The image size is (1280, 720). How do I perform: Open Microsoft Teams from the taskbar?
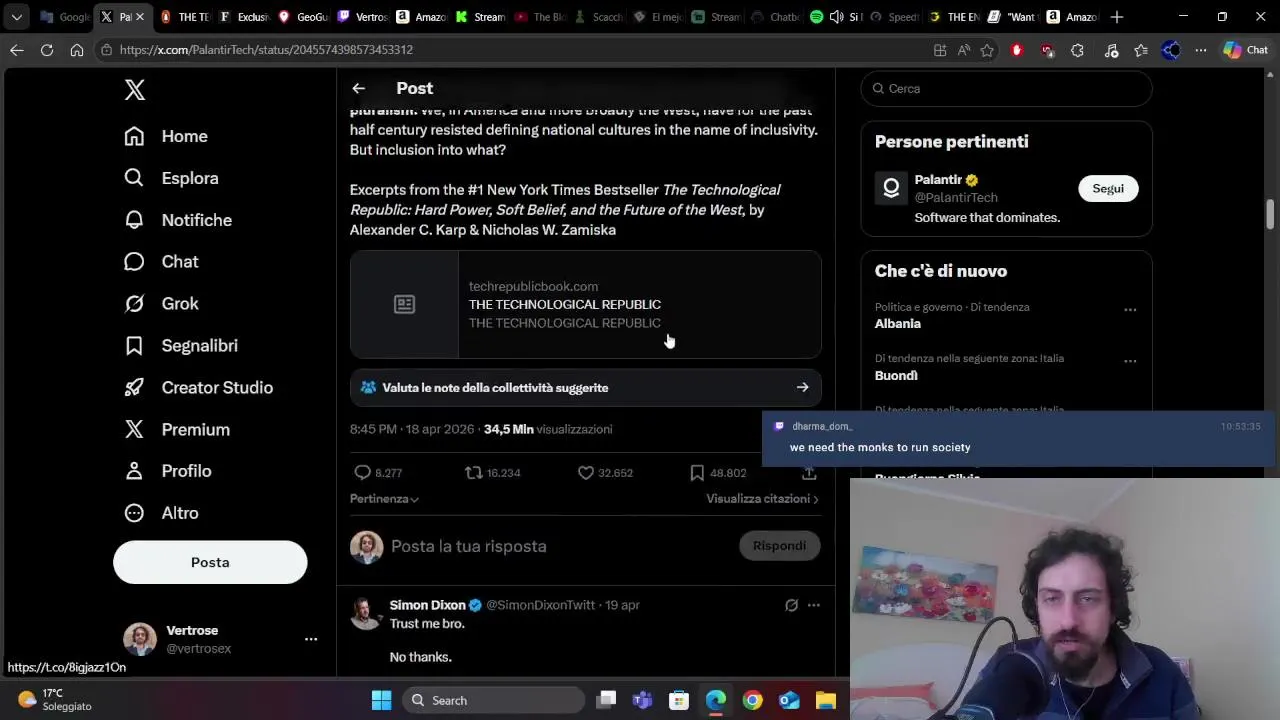pos(642,700)
